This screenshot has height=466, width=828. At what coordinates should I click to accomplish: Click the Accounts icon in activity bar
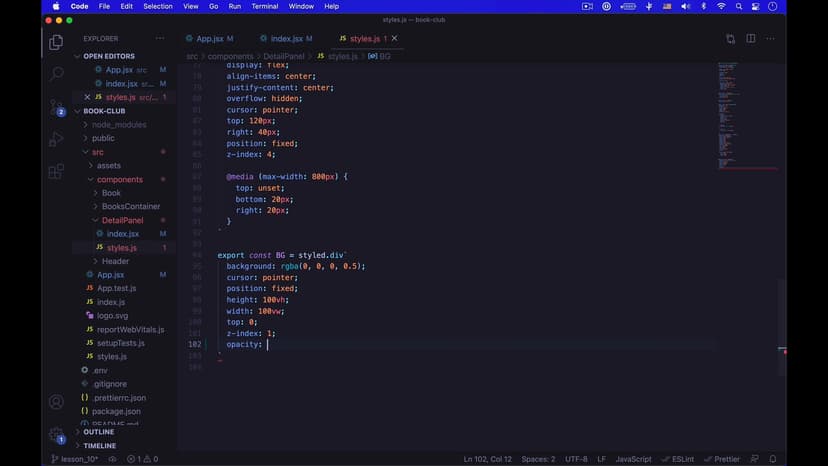tap(56, 402)
